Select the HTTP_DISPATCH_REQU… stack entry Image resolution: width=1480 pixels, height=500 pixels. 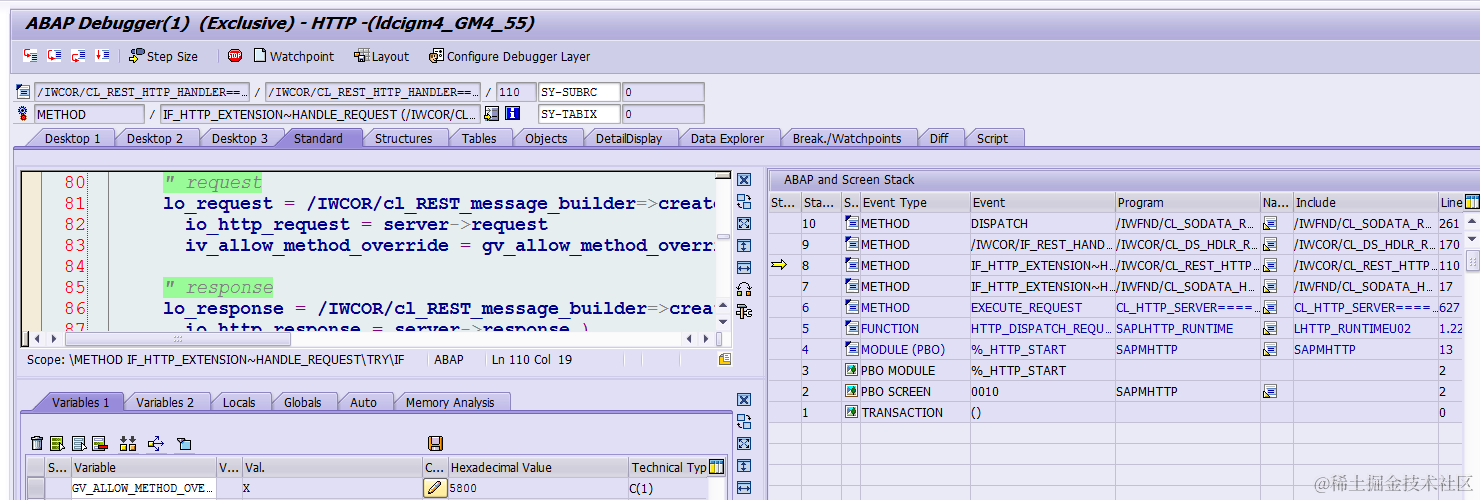coord(1041,329)
